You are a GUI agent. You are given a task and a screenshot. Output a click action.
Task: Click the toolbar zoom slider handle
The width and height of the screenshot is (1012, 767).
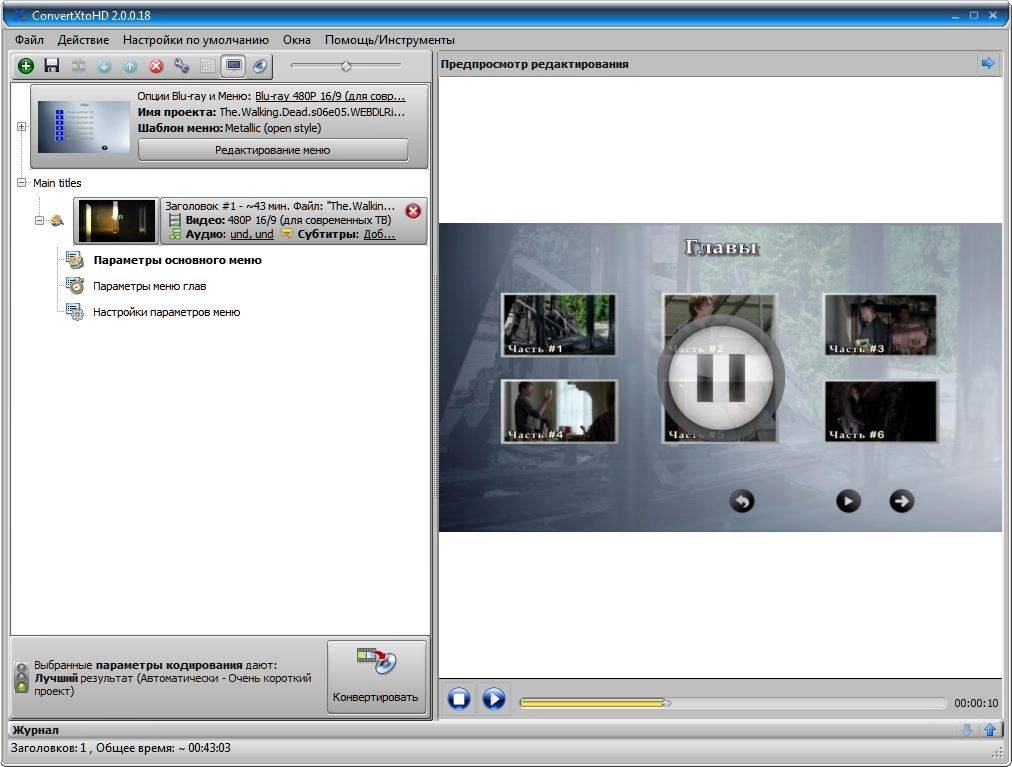[346, 65]
